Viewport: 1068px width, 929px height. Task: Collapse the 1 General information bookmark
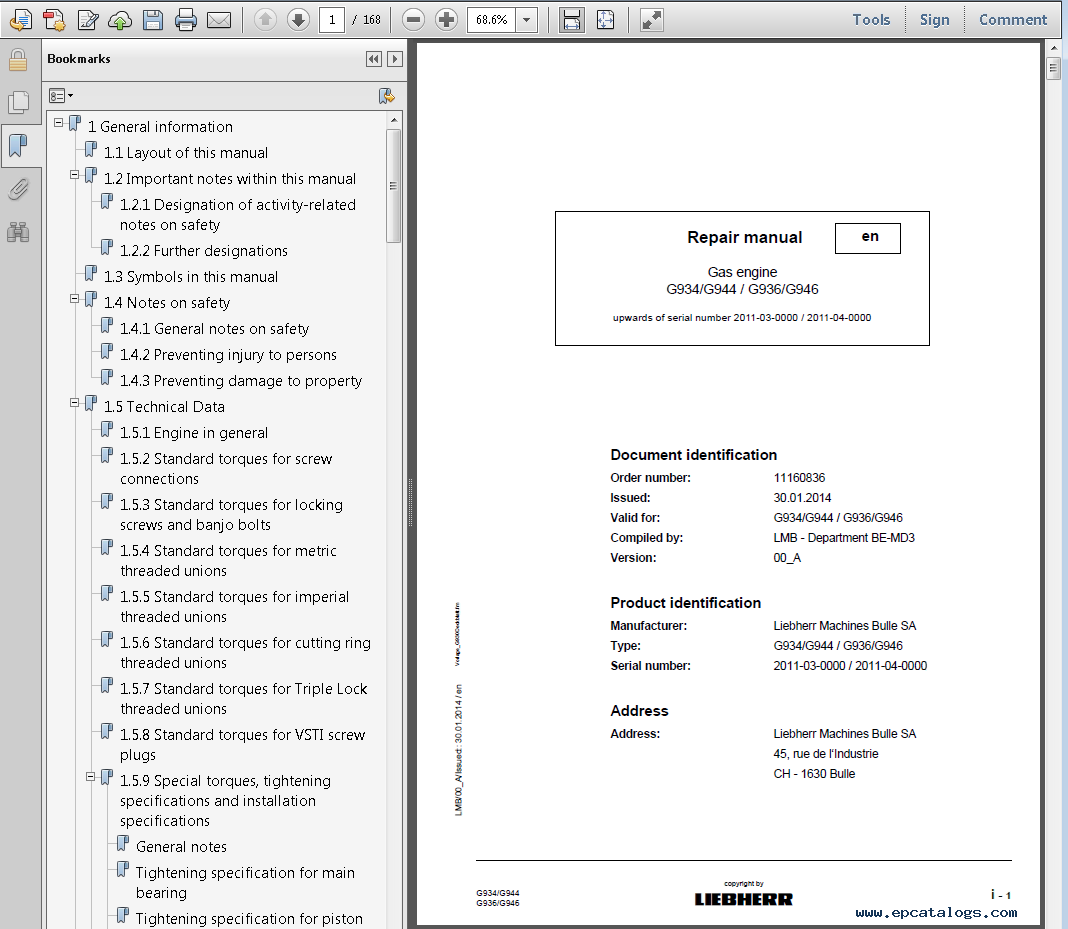point(59,123)
